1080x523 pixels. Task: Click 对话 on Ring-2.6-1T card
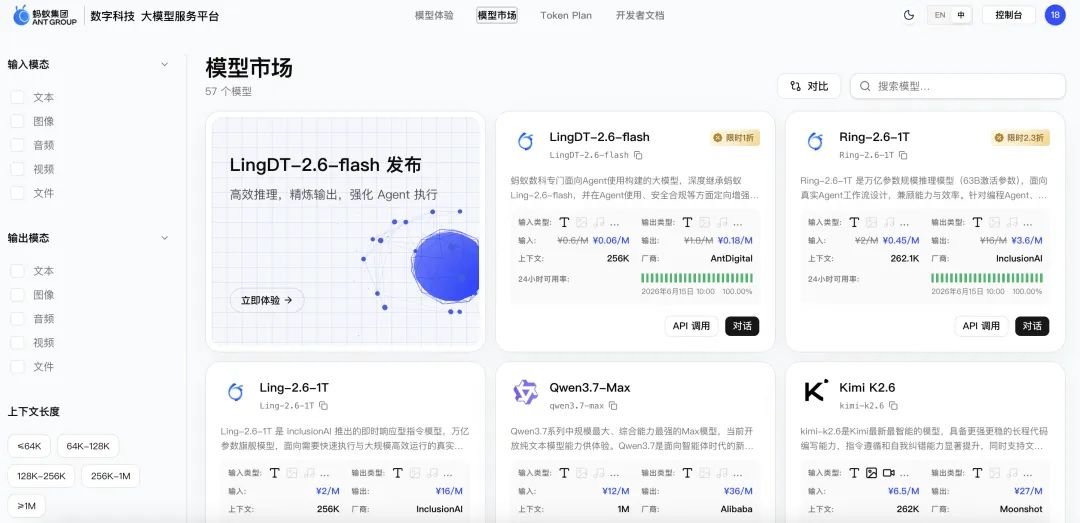pyautogui.click(x=1032, y=326)
